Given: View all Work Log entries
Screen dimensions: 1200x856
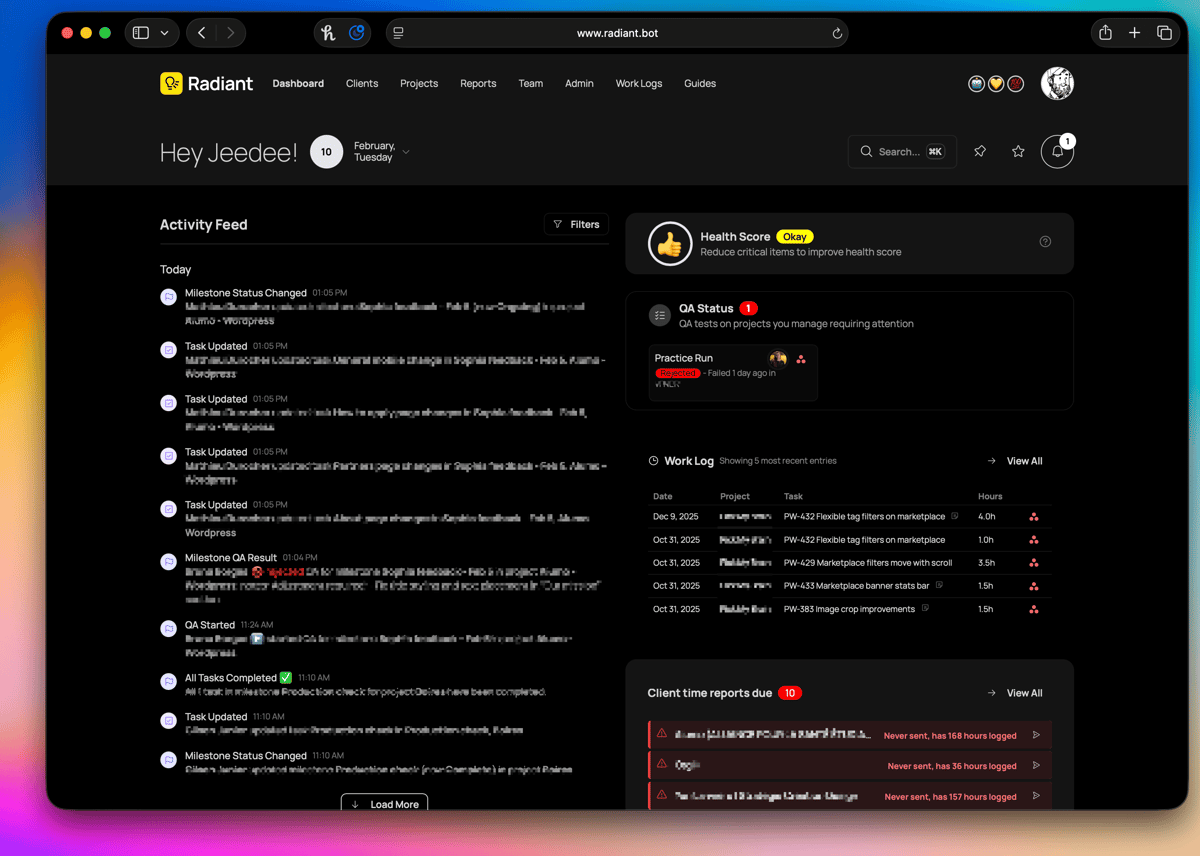Looking at the screenshot, I should coord(1015,461).
